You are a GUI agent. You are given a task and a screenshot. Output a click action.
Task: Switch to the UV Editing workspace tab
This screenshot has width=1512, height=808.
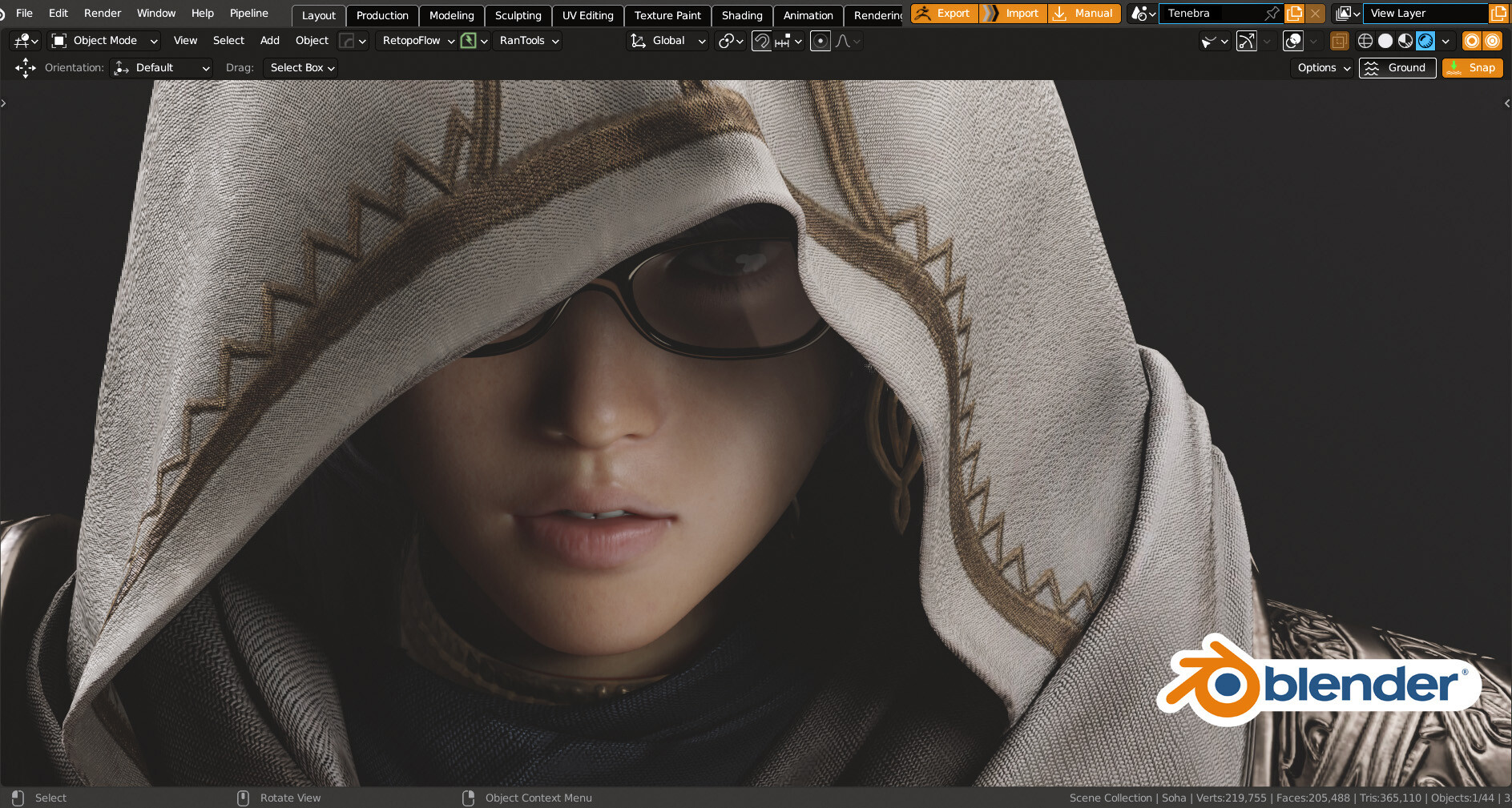587,16
